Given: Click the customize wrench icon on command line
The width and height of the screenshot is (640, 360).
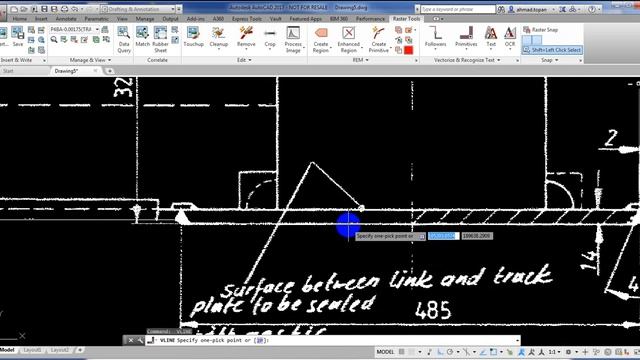Looking at the screenshot, I should coord(140,340).
